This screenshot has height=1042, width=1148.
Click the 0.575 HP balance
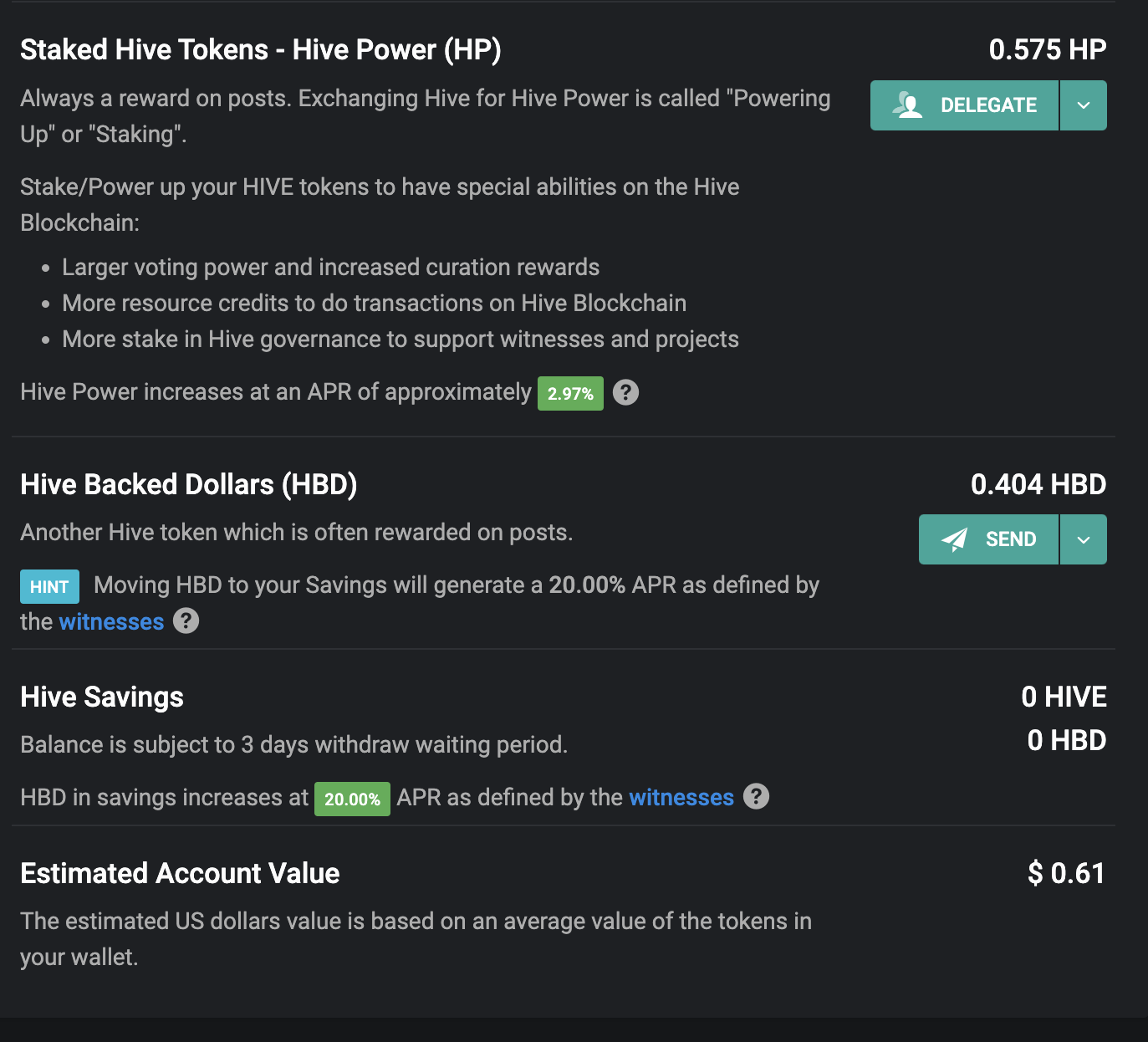[1048, 49]
